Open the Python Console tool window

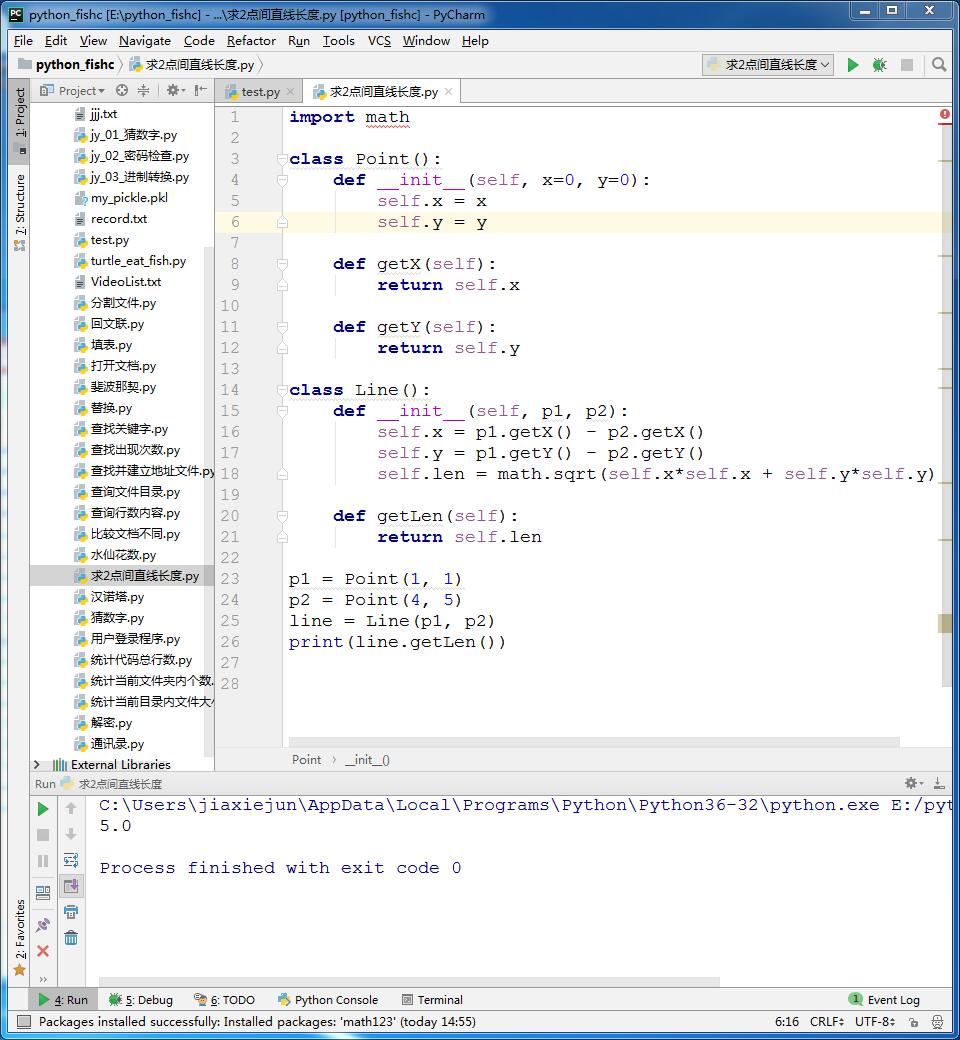(x=328, y=999)
